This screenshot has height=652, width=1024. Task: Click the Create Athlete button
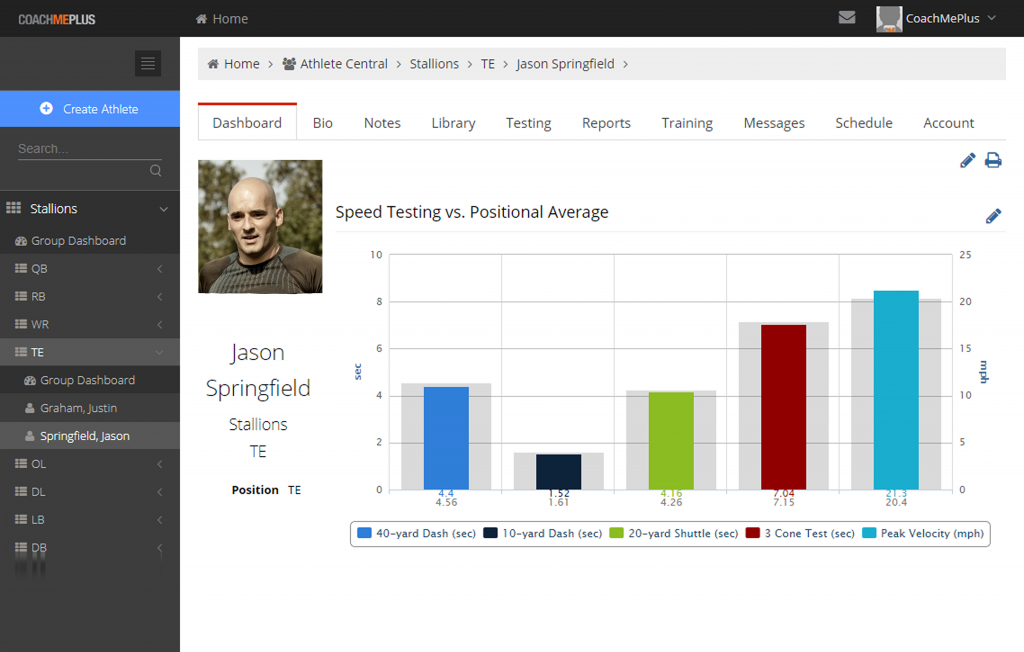[x=90, y=109]
